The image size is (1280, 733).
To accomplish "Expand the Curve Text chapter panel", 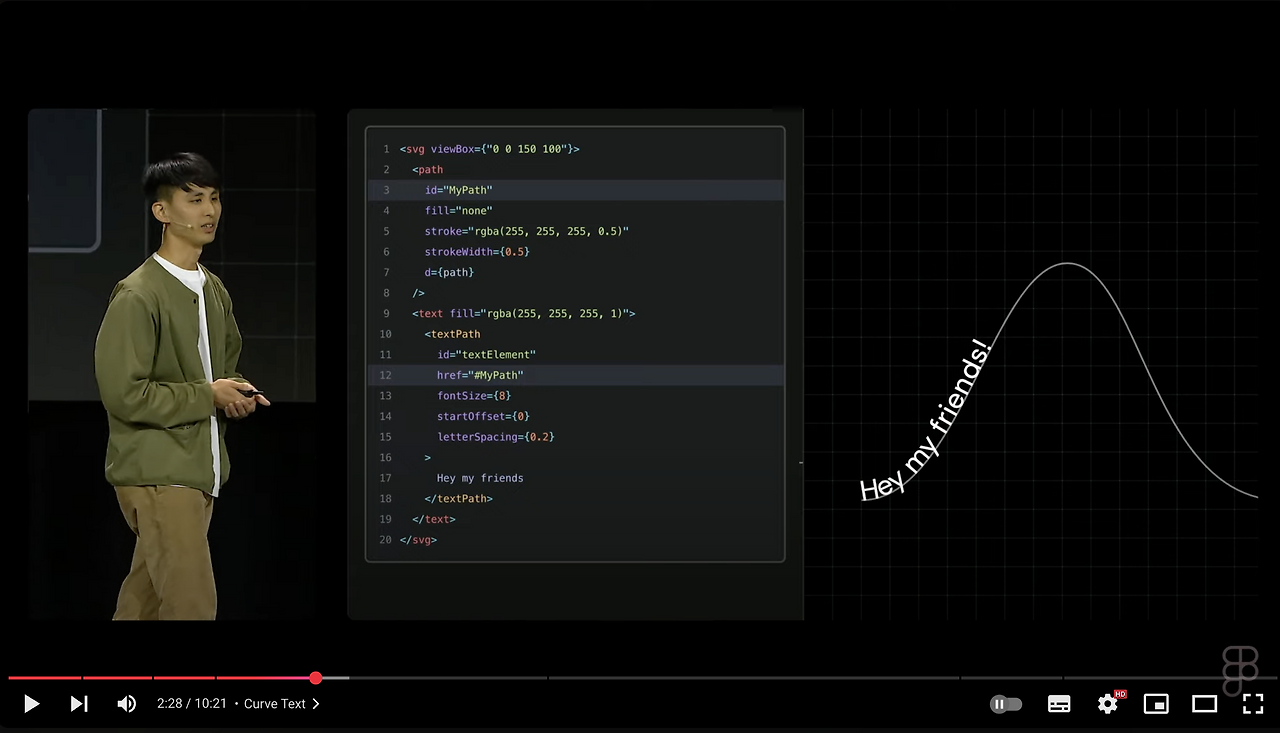I will [315, 703].
